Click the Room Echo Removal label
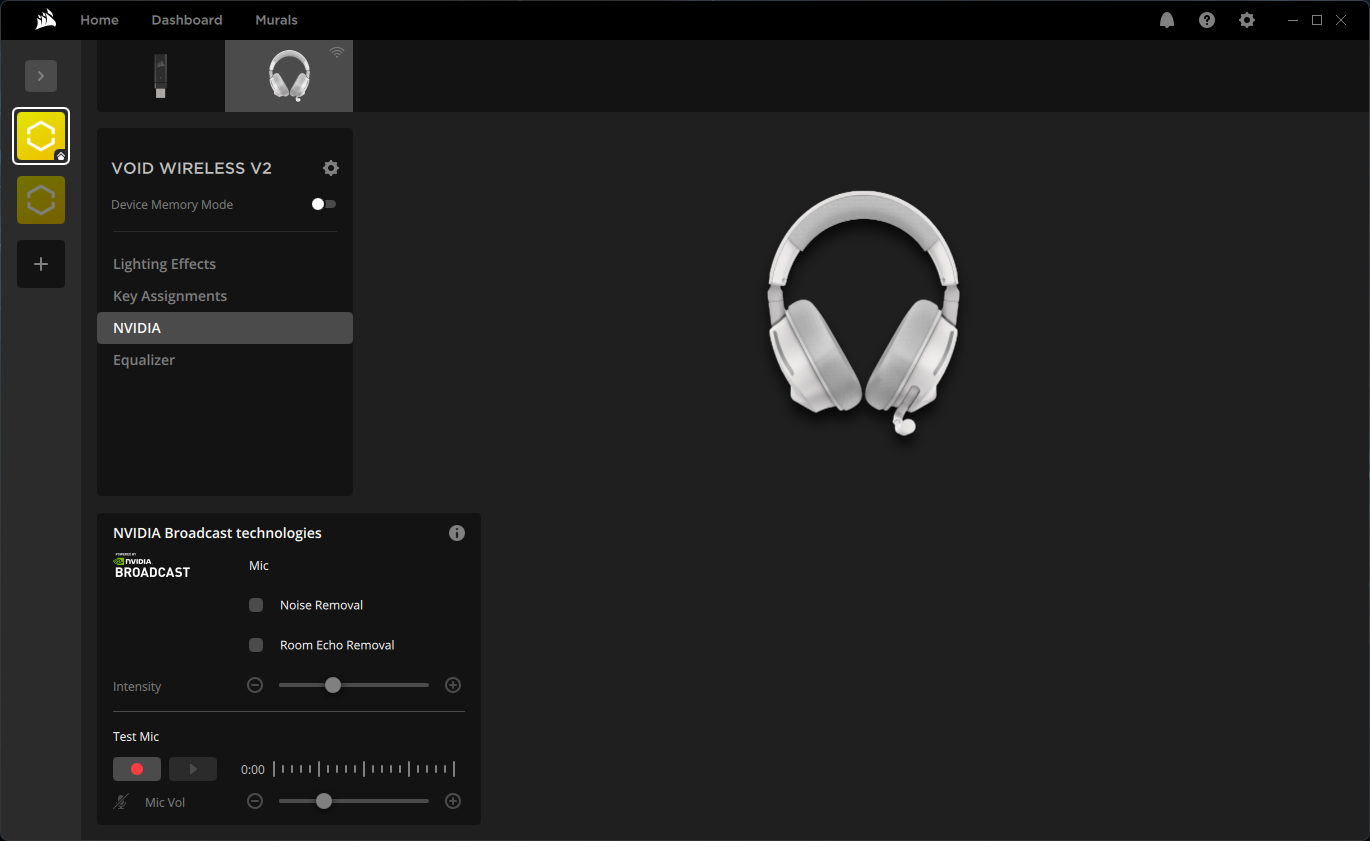 [337, 645]
